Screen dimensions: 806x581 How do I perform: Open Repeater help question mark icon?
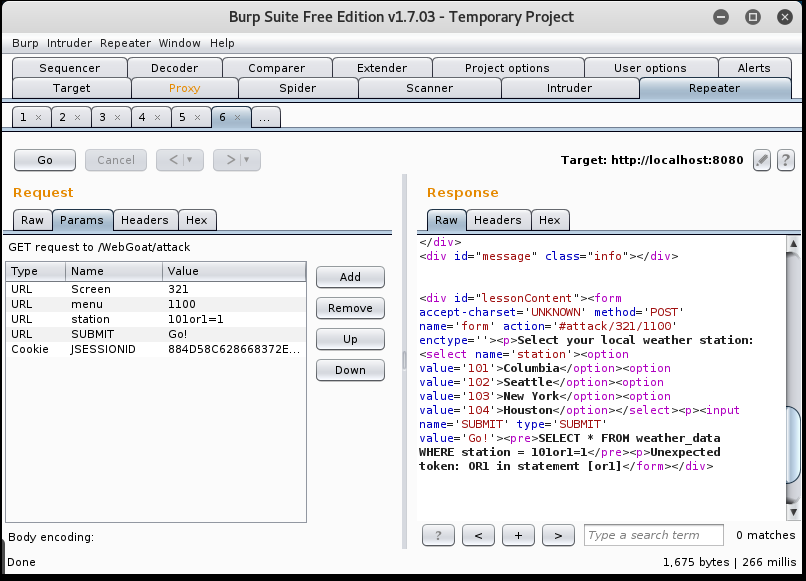[785, 160]
